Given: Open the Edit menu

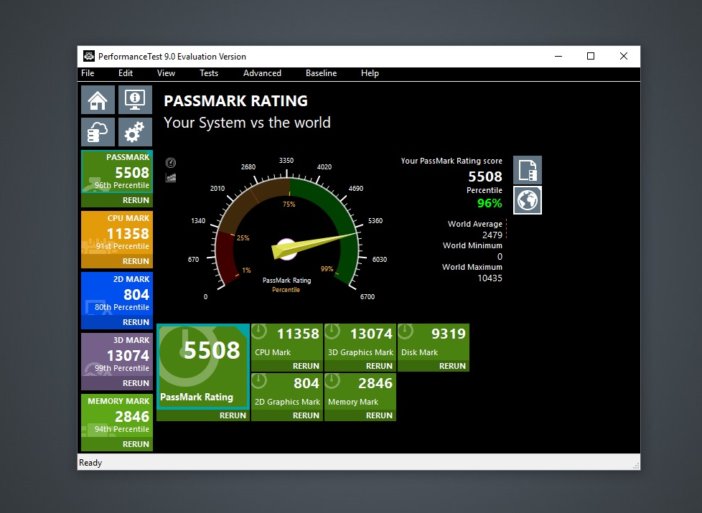Looking at the screenshot, I should (125, 73).
